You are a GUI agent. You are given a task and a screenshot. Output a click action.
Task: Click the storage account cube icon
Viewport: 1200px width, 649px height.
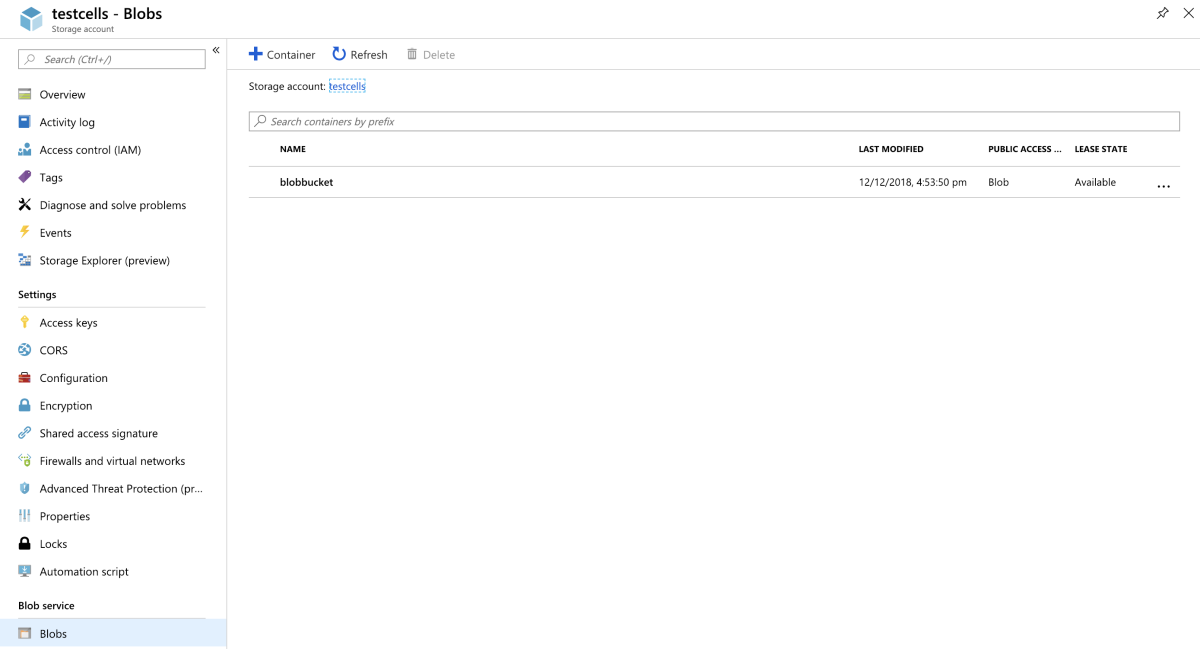(31, 19)
